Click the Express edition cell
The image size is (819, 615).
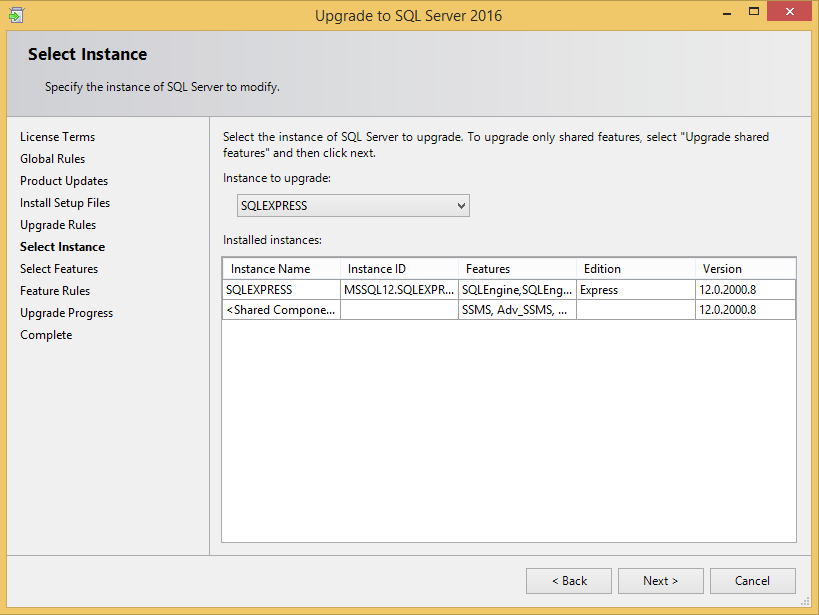click(636, 289)
